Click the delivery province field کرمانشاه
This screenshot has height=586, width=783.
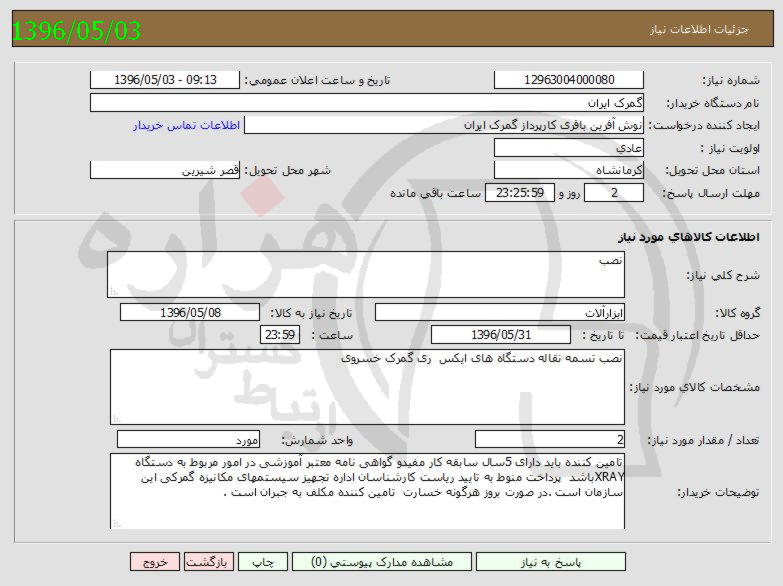click(569, 170)
